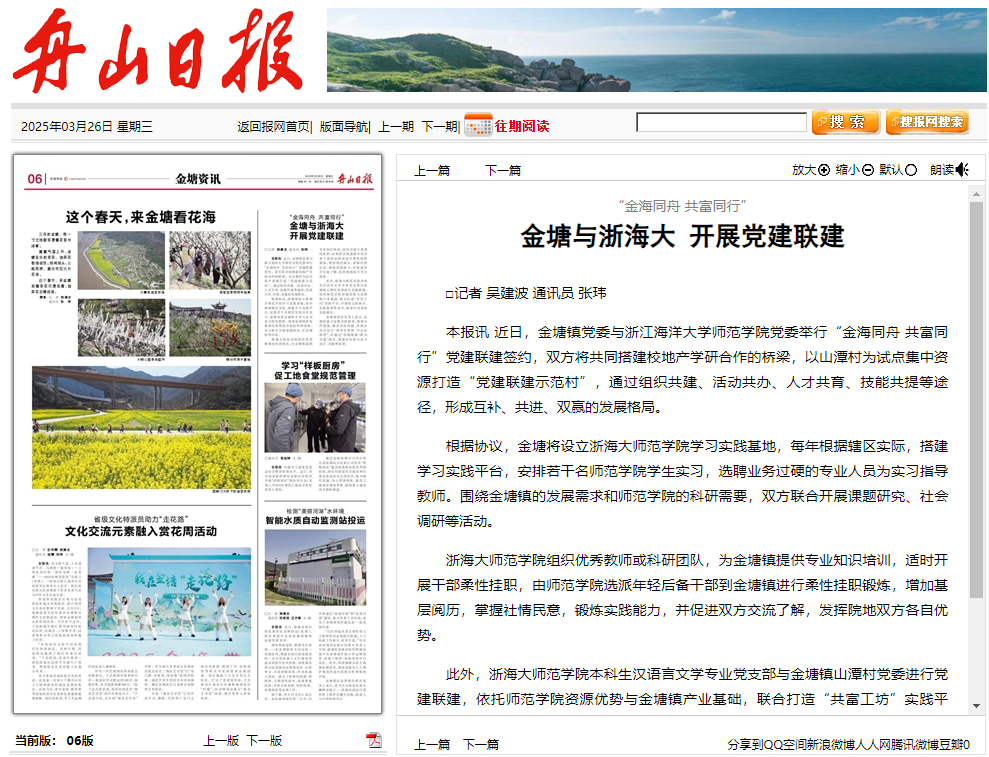Click the zoom out (缩小) minus icon
This screenshot has width=989, height=757.
coord(867,170)
